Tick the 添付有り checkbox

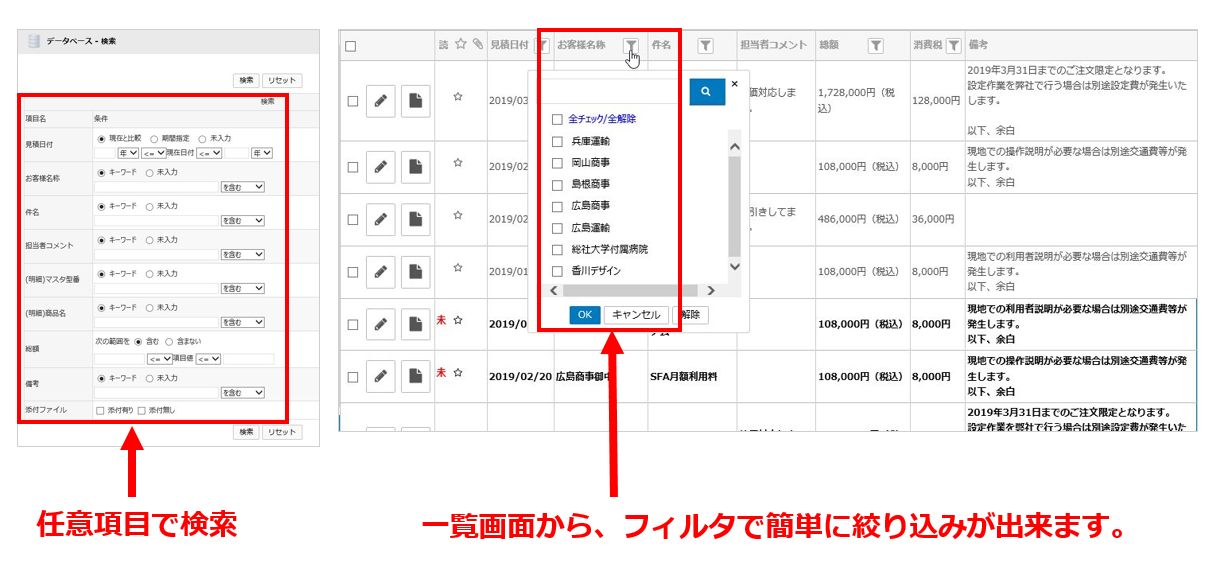(x=100, y=410)
